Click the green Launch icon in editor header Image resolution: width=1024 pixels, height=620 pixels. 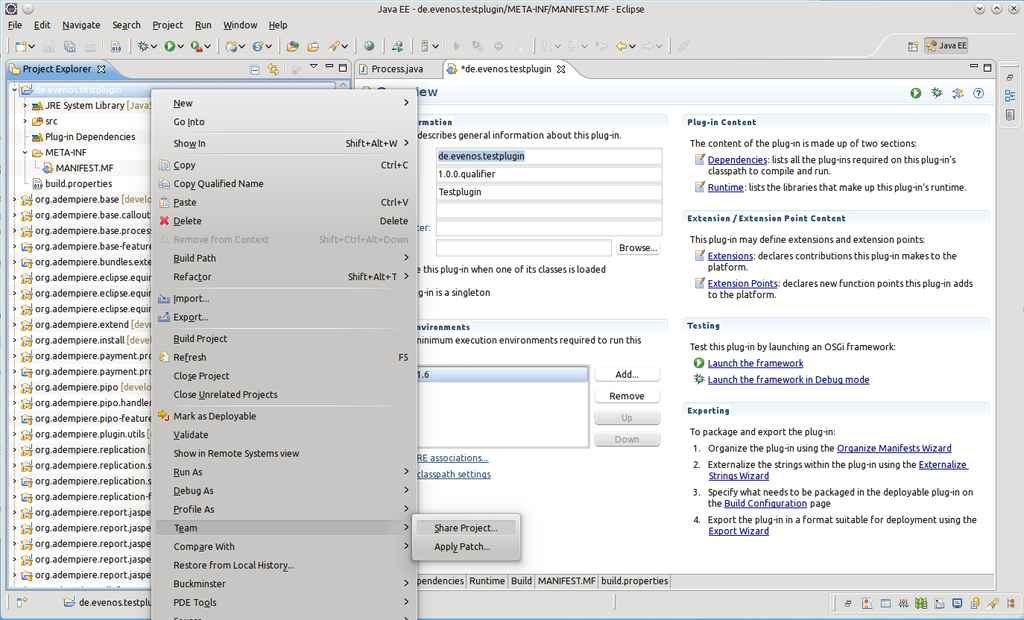point(916,93)
